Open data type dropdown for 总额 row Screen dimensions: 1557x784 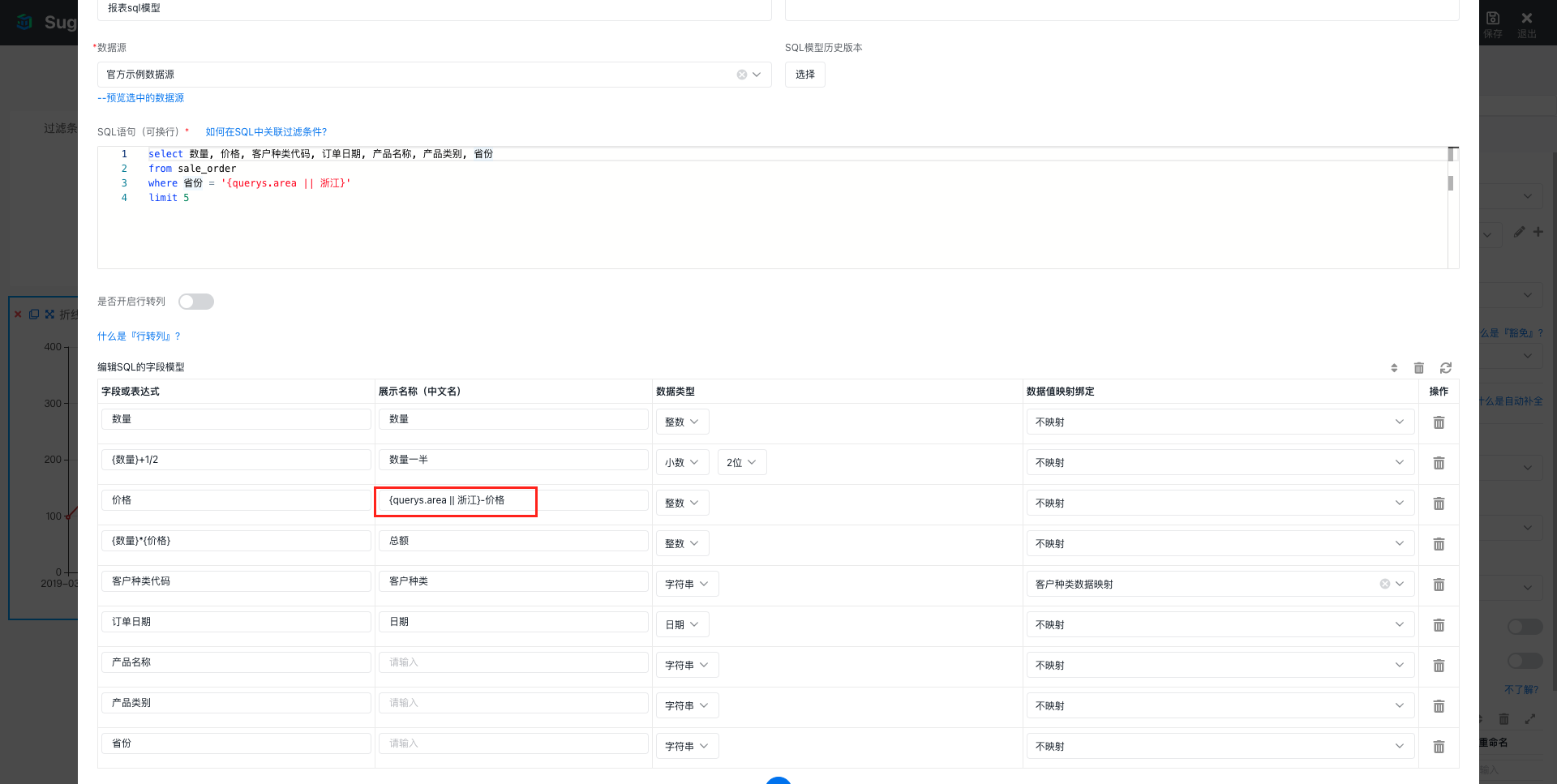pyautogui.click(x=682, y=543)
